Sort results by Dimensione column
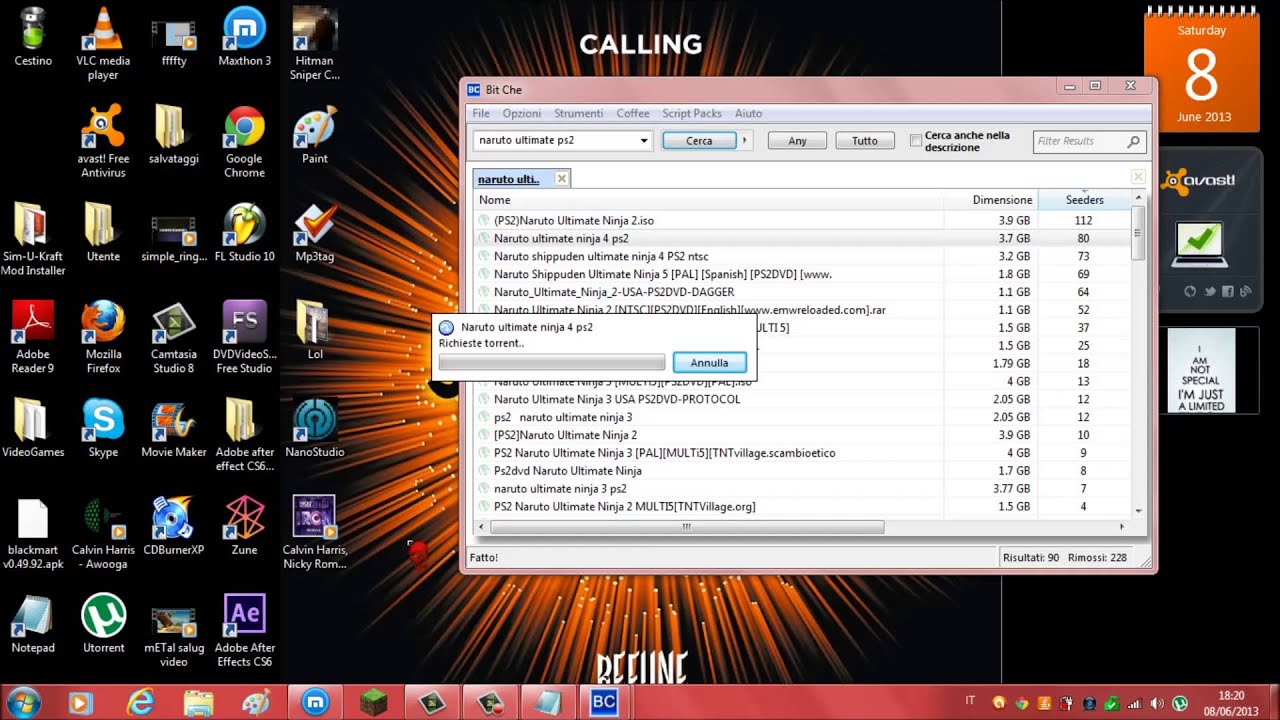The height and width of the screenshot is (720, 1280). [991, 200]
